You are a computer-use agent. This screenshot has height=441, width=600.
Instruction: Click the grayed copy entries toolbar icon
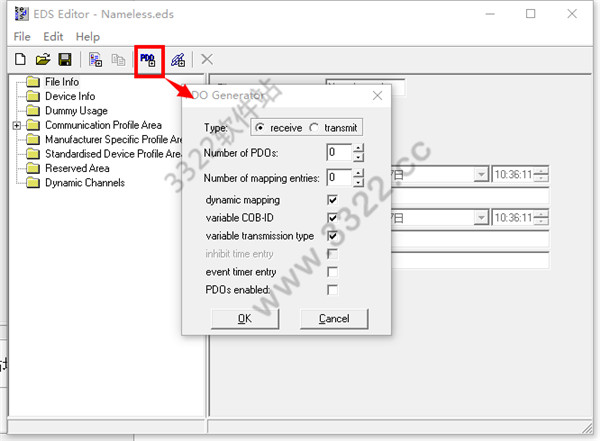[118, 60]
